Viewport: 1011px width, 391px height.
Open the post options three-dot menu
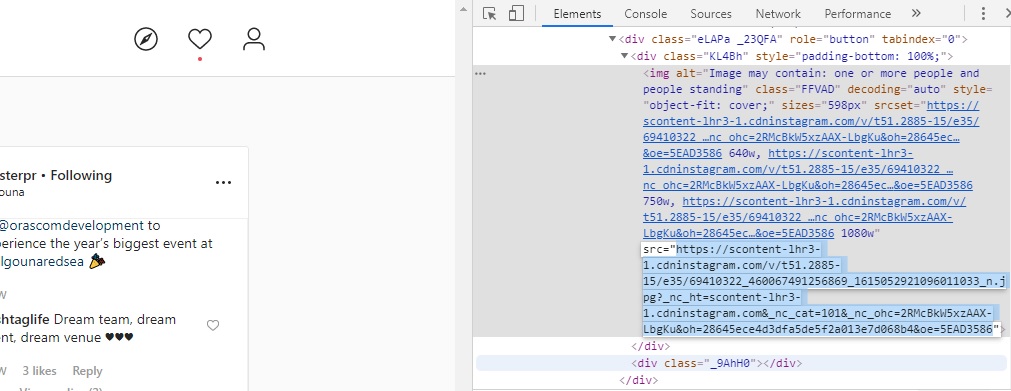pyautogui.click(x=223, y=183)
